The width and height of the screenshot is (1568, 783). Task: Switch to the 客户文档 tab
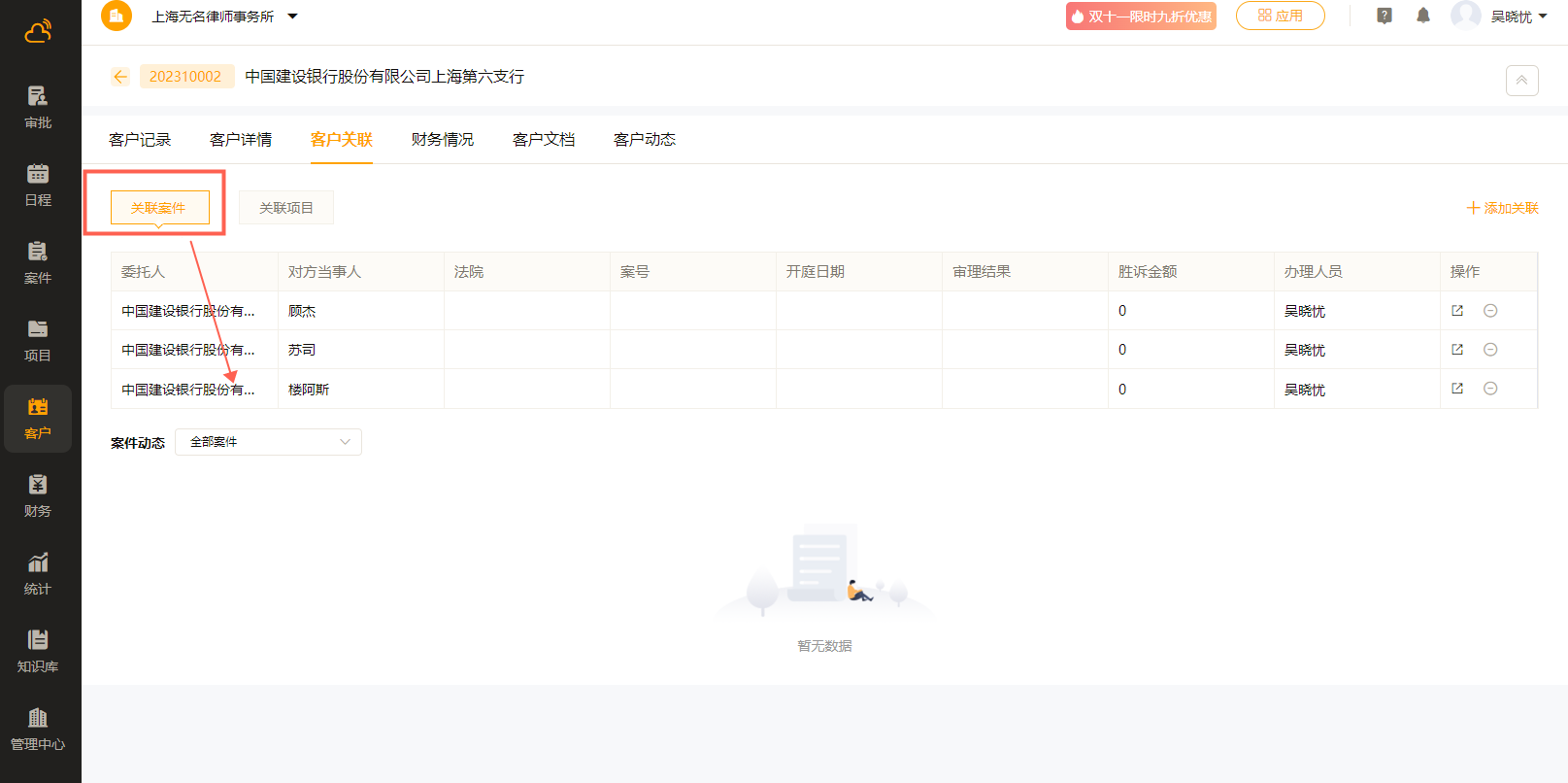pos(544,140)
